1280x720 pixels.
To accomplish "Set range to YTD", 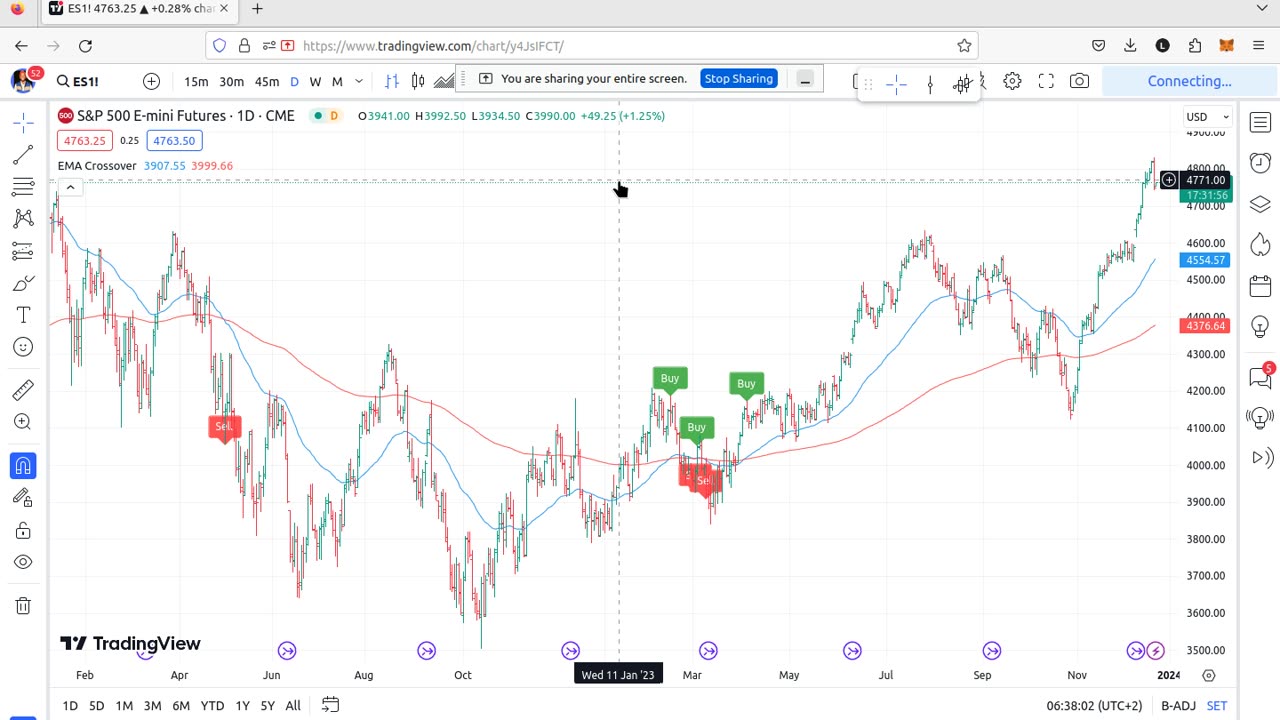I will pyautogui.click(x=212, y=706).
